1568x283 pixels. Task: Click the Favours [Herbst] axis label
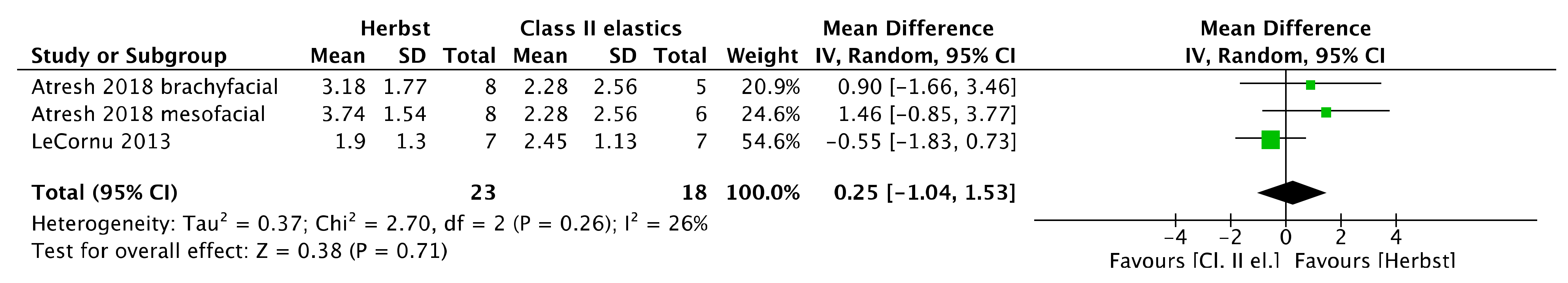tap(1375, 262)
